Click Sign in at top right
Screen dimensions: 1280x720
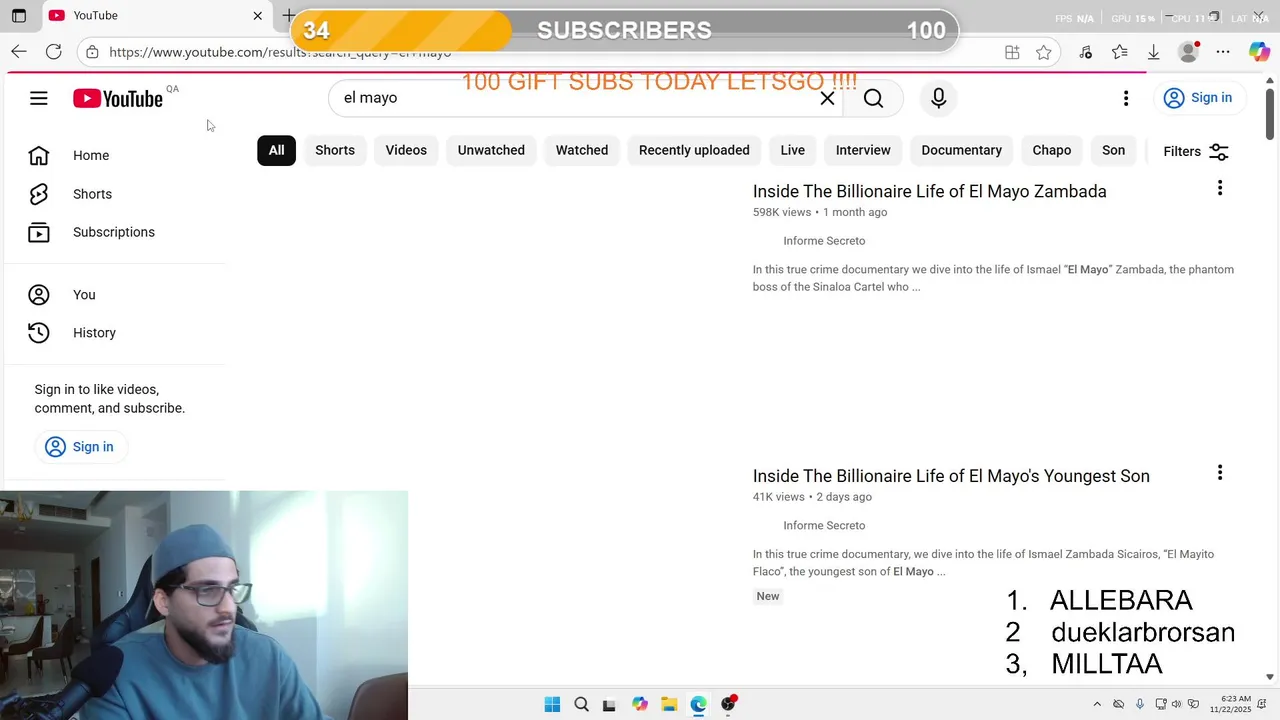click(1198, 98)
